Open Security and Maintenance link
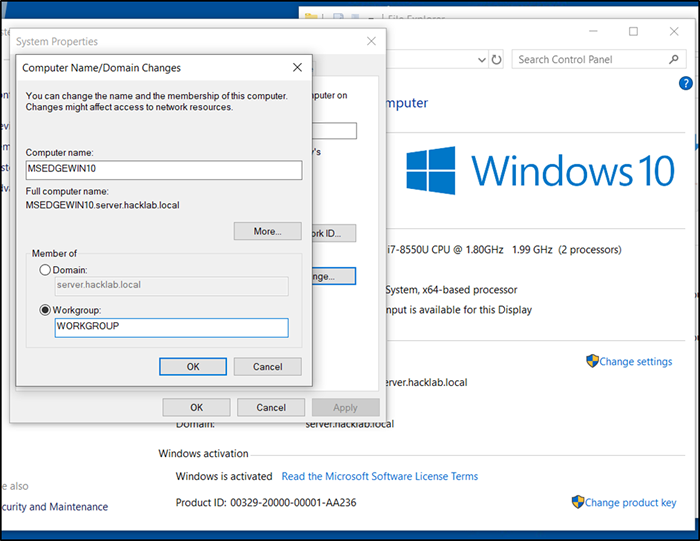The height and width of the screenshot is (541, 700). tap(54, 507)
